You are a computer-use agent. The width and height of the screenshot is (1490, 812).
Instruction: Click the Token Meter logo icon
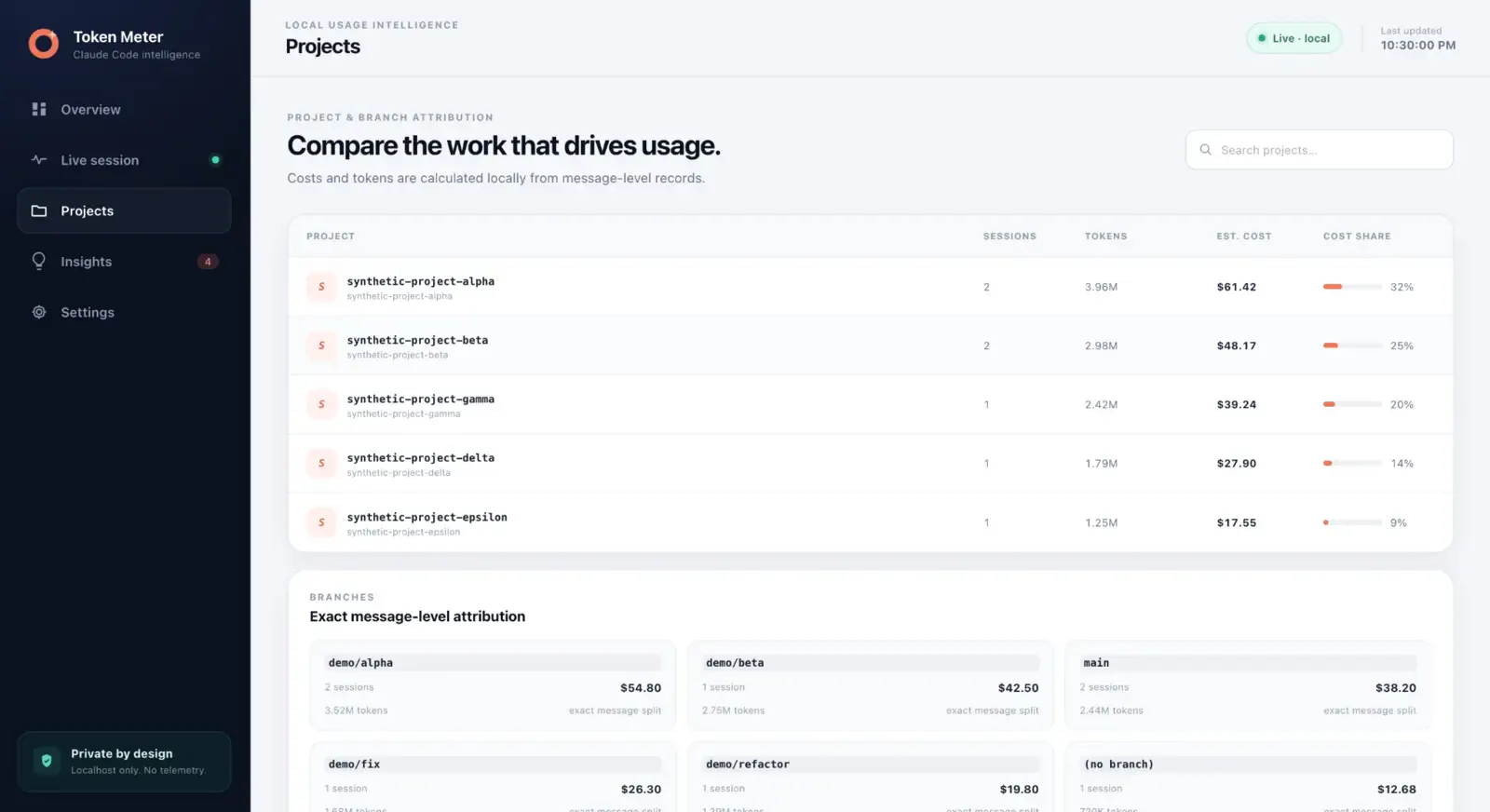[x=44, y=44]
